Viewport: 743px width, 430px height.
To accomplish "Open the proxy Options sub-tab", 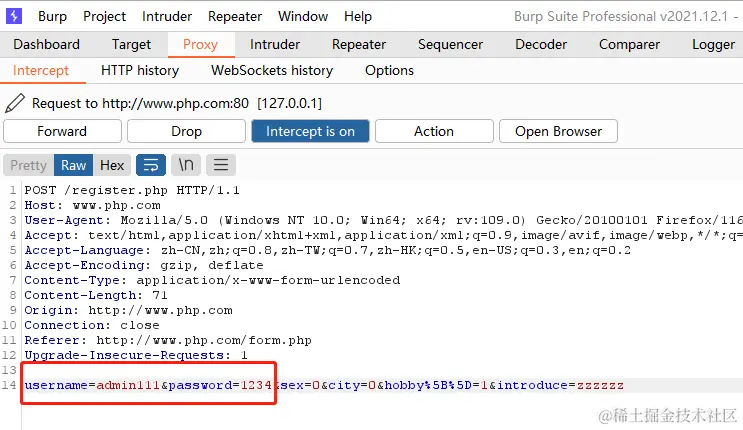I will pos(390,71).
